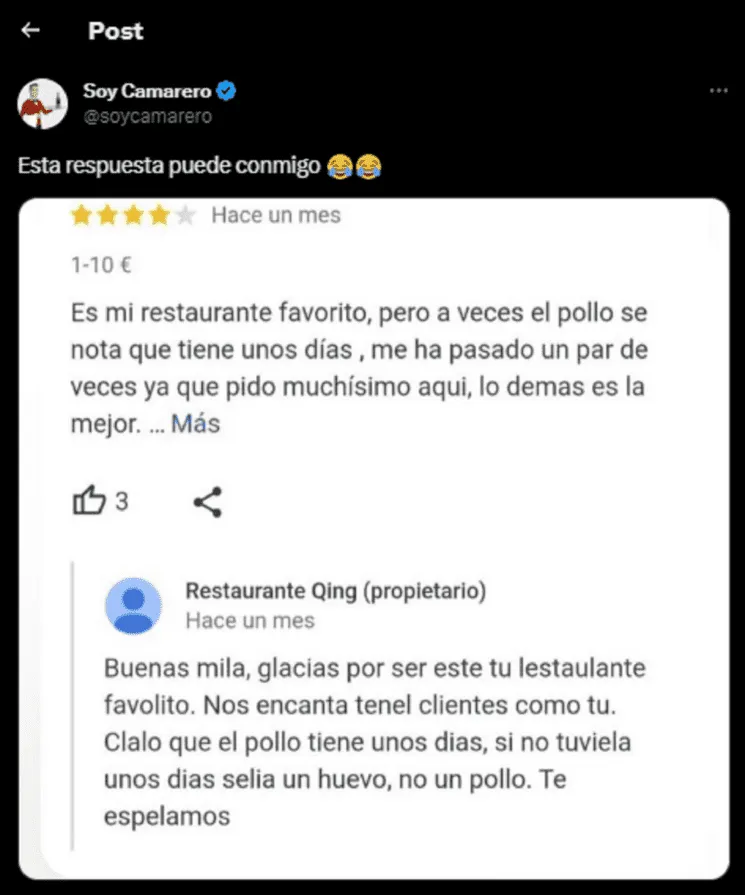
Task: Click the 1-10 € price label
Action: point(103,266)
